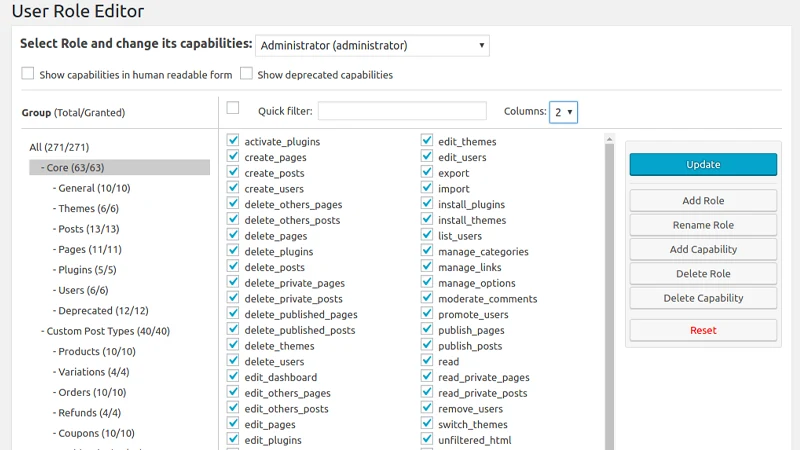Toggle the select-all checkbox beside Quick filter
This screenshot has width=800, height=450.
[233, 108]
